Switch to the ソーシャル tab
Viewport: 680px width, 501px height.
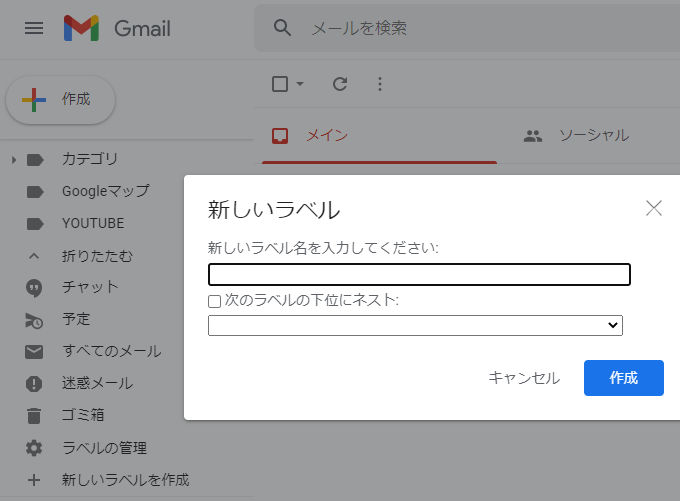tap(593, 136)
